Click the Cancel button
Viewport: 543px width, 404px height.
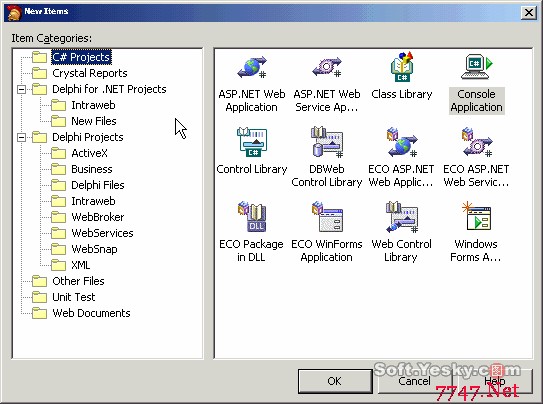(414, 381)
